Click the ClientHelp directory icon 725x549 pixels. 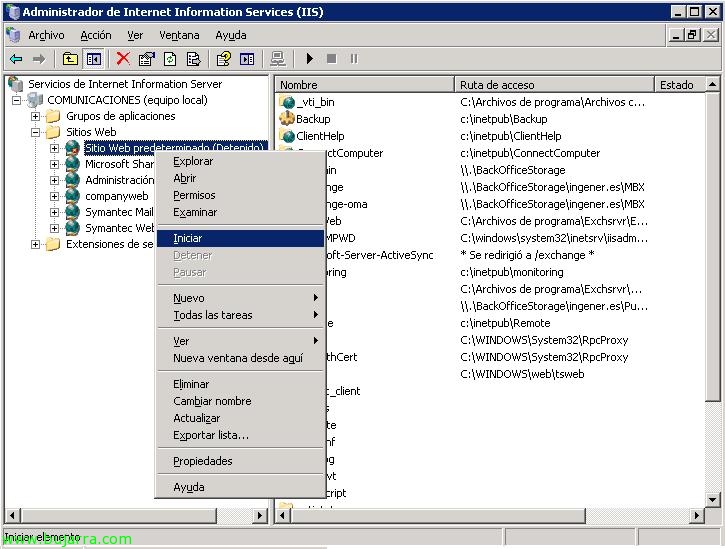[287, 136]
